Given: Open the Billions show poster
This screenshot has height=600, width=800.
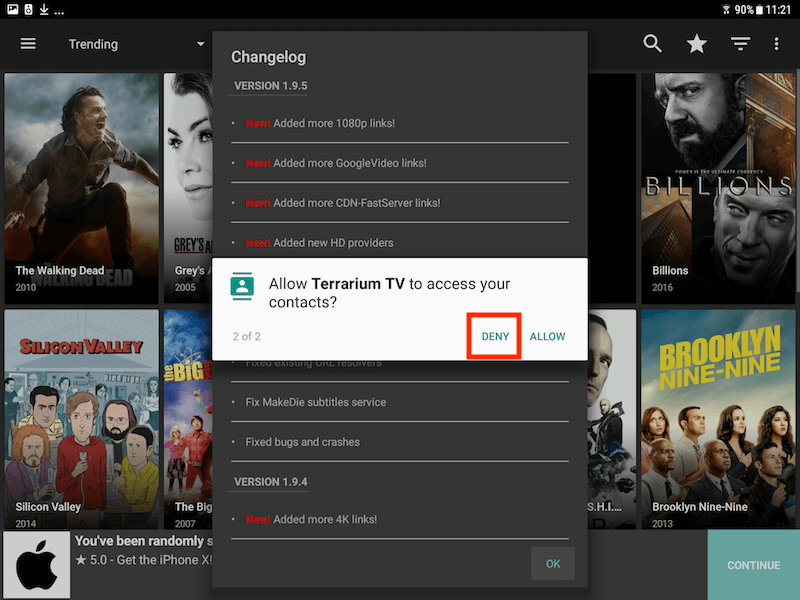Looking at the screenshot, I should [x=718, y=188].
